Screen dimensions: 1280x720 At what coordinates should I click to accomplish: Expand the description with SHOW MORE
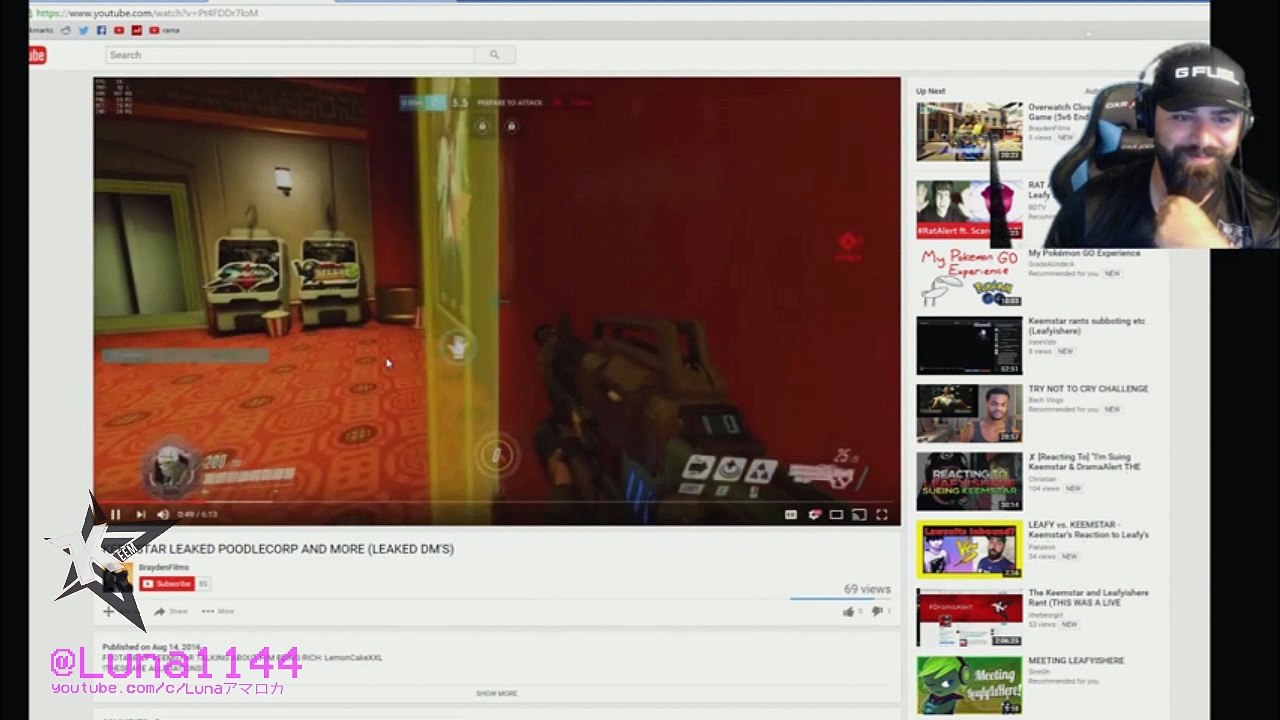[x=497, y=693]
